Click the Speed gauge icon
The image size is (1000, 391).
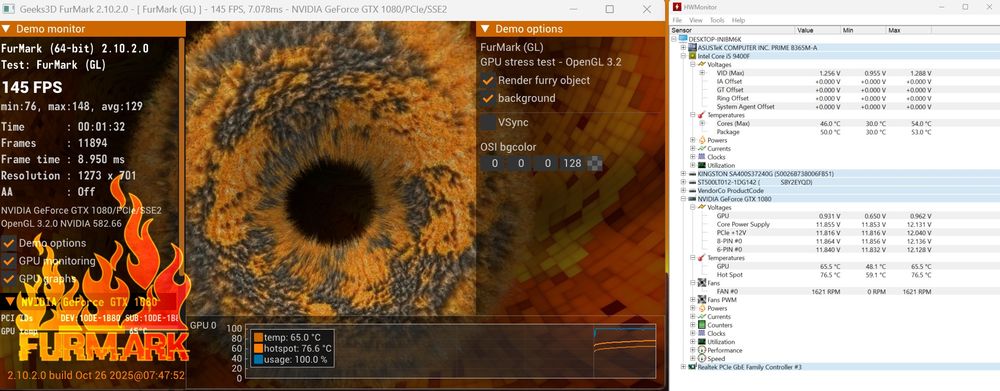point(702,358)
